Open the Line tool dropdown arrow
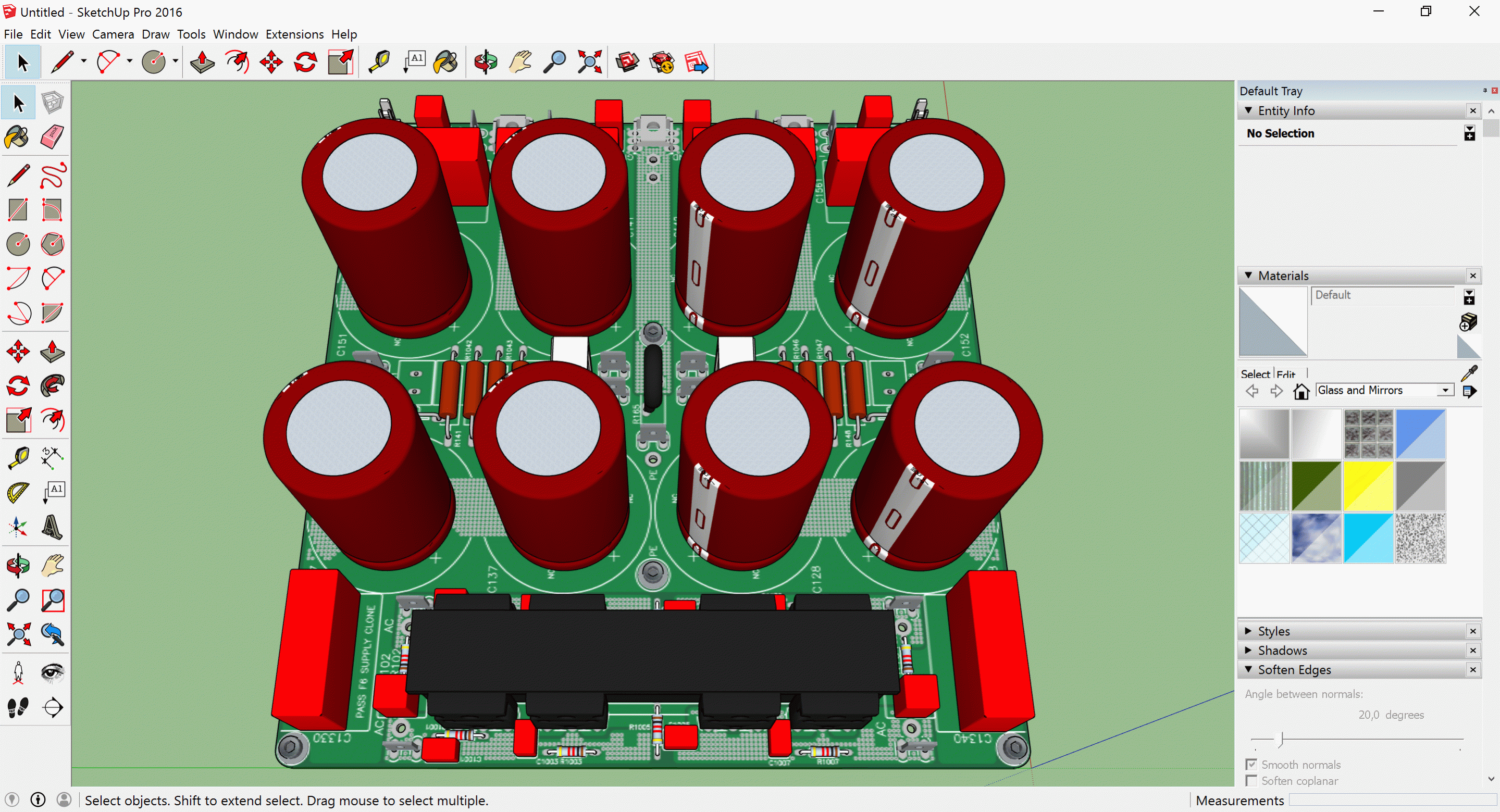 pyautogui.click(x=83, y=60)
